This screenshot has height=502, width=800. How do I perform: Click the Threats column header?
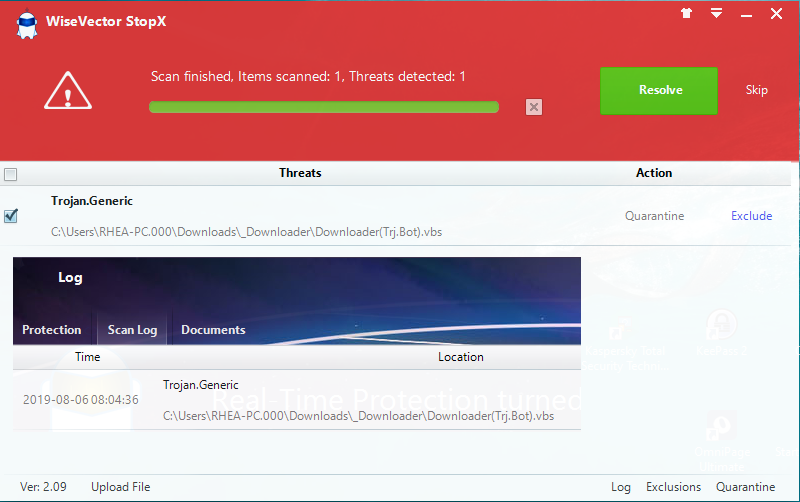coord(300,173)
